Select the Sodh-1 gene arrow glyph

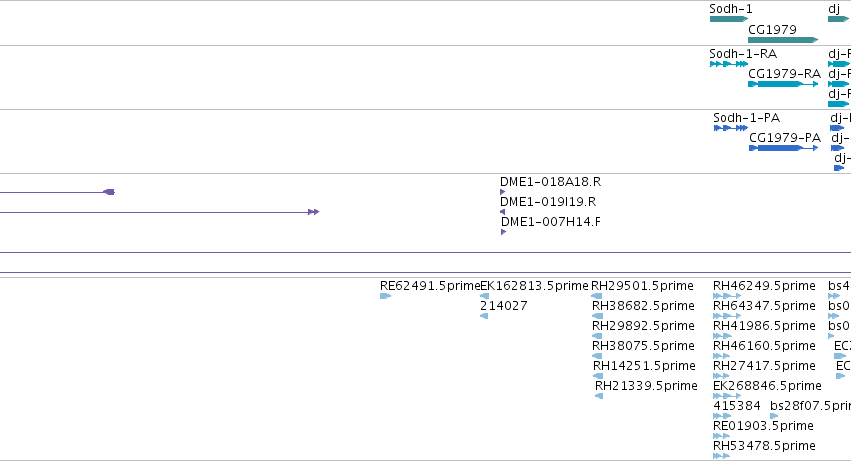[x=728, y=19]
